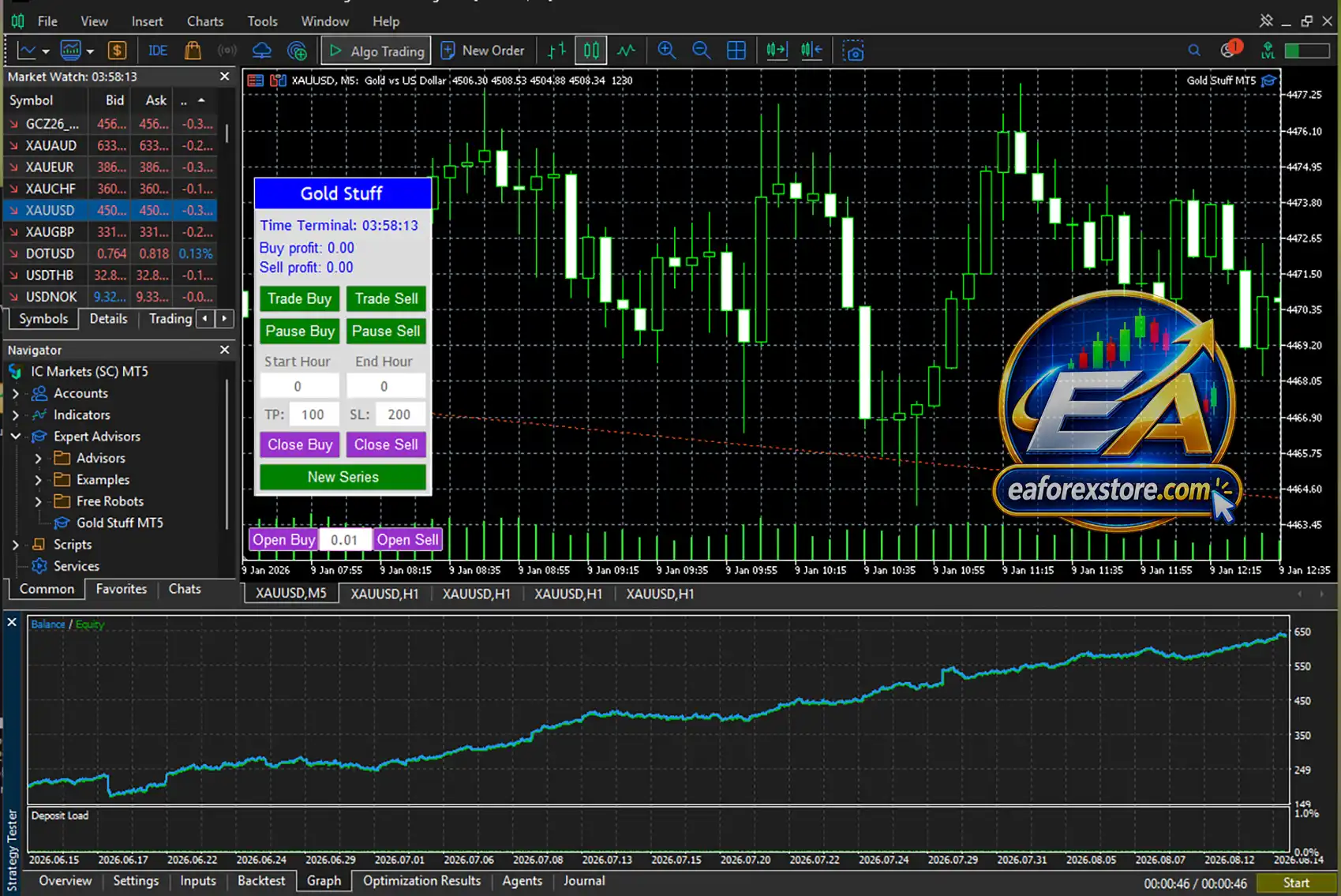This screenshot has width=1341, height=896.
Task: Expand the Indicators node in Navigator
Action: 15,414
